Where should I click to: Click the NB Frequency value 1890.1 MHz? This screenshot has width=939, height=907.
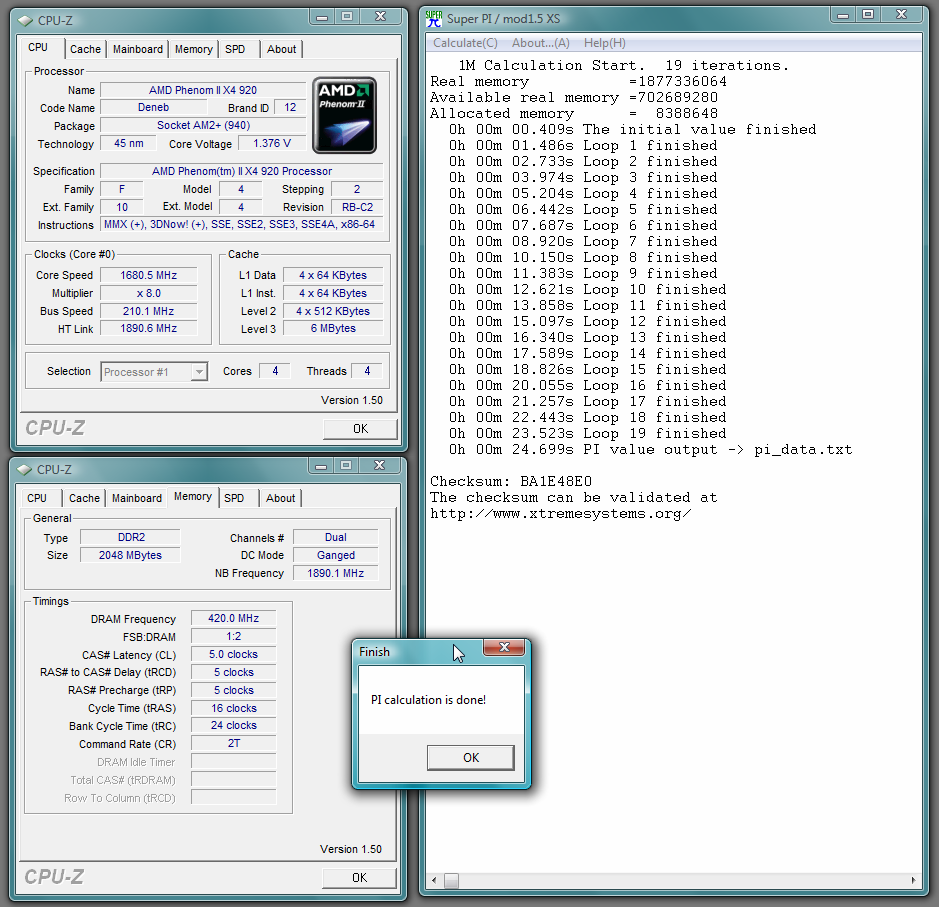[x=336, y=574]
